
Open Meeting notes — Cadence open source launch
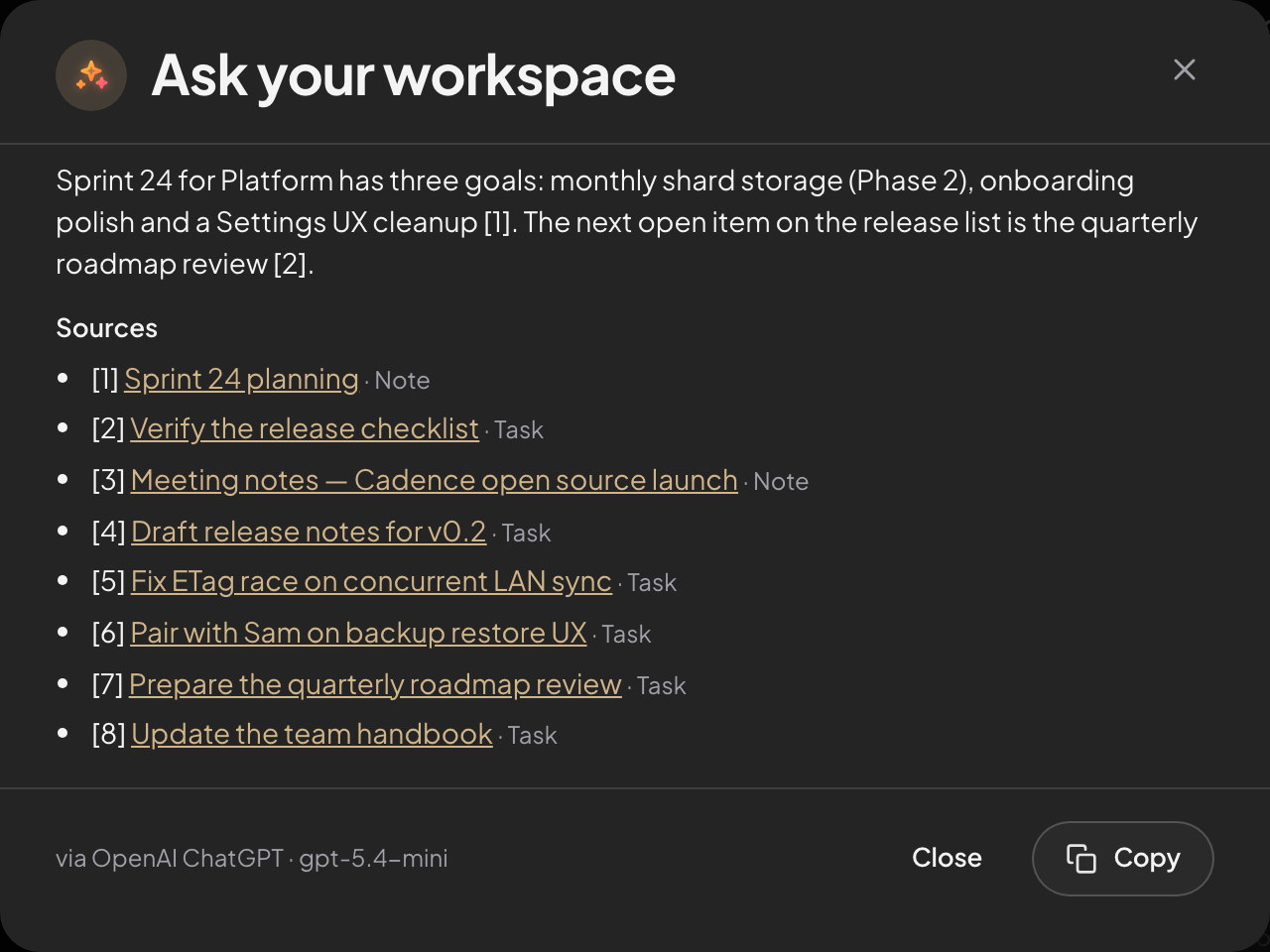point(434,481)
